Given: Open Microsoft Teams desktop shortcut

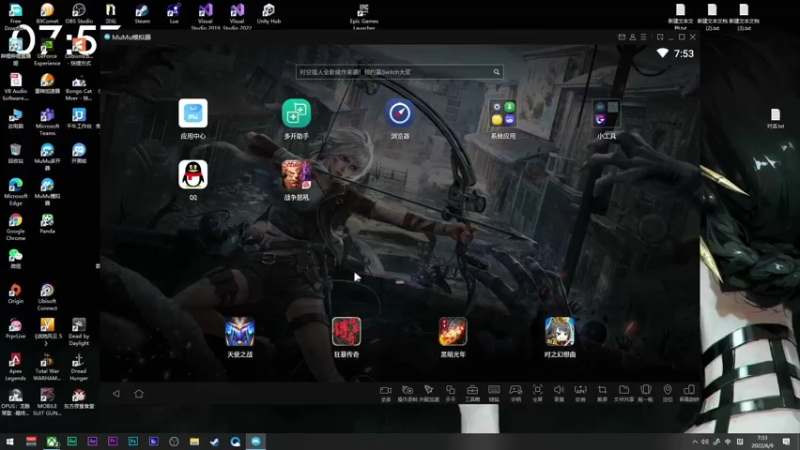Looking at the screenshot, I should pyautogui.click(x=47, y=121).
